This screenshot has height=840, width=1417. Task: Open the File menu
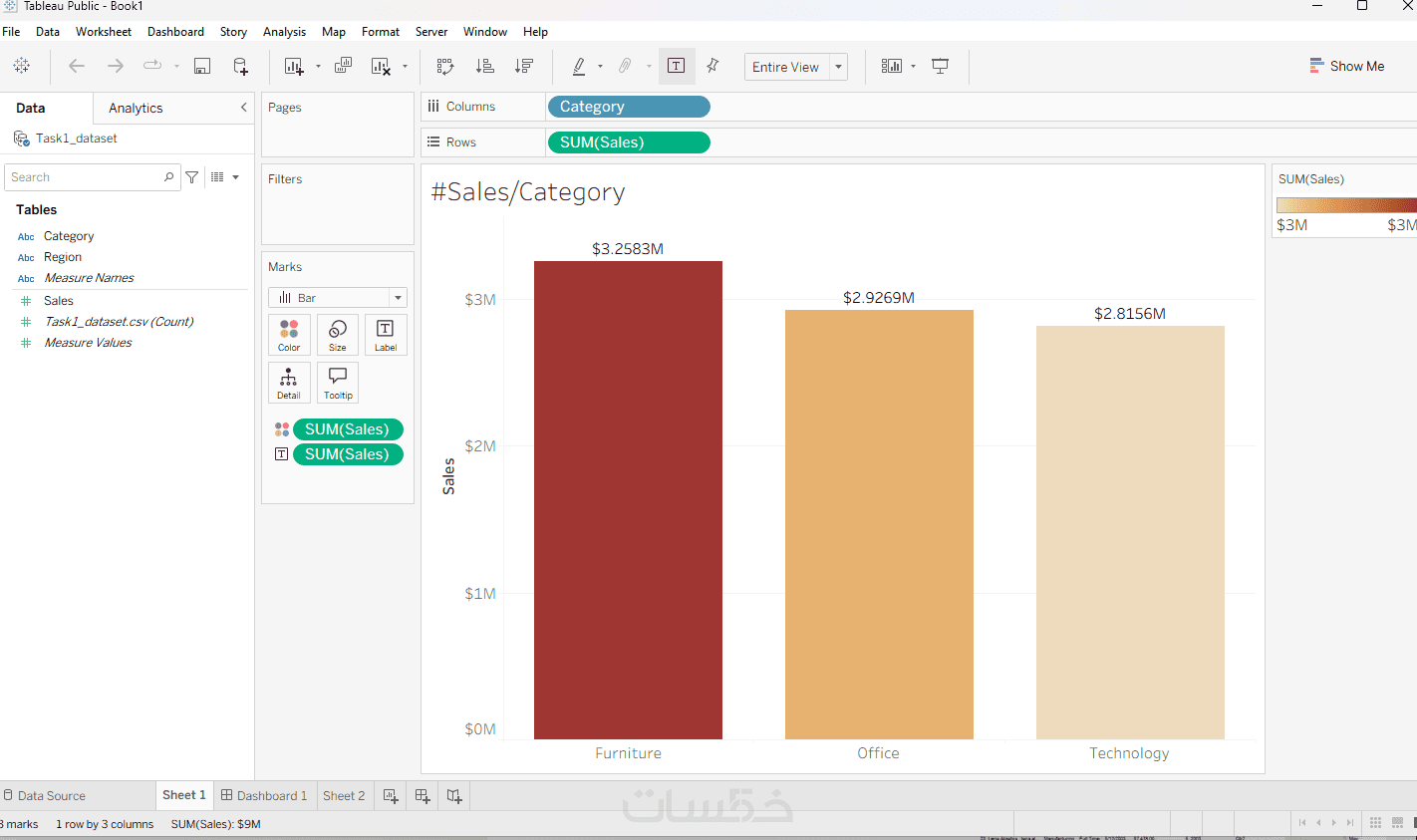[x=11, y=32]
